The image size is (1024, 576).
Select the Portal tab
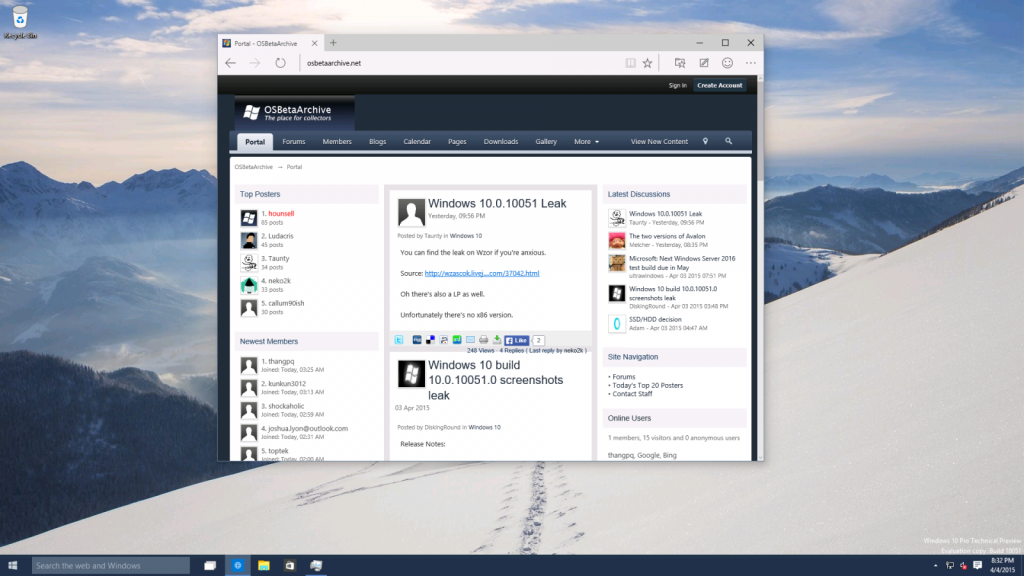pyautogui.click(x=255, y=142)
